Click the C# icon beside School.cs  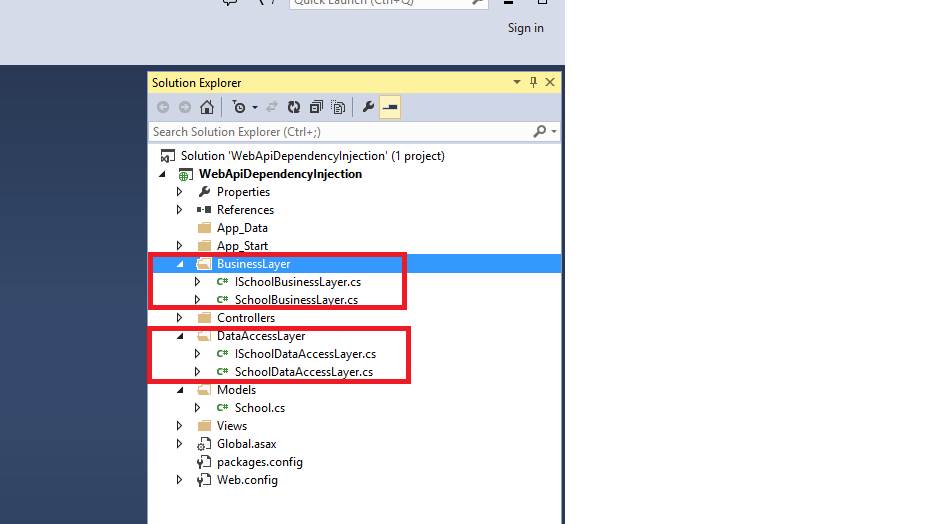coord(222,408)
